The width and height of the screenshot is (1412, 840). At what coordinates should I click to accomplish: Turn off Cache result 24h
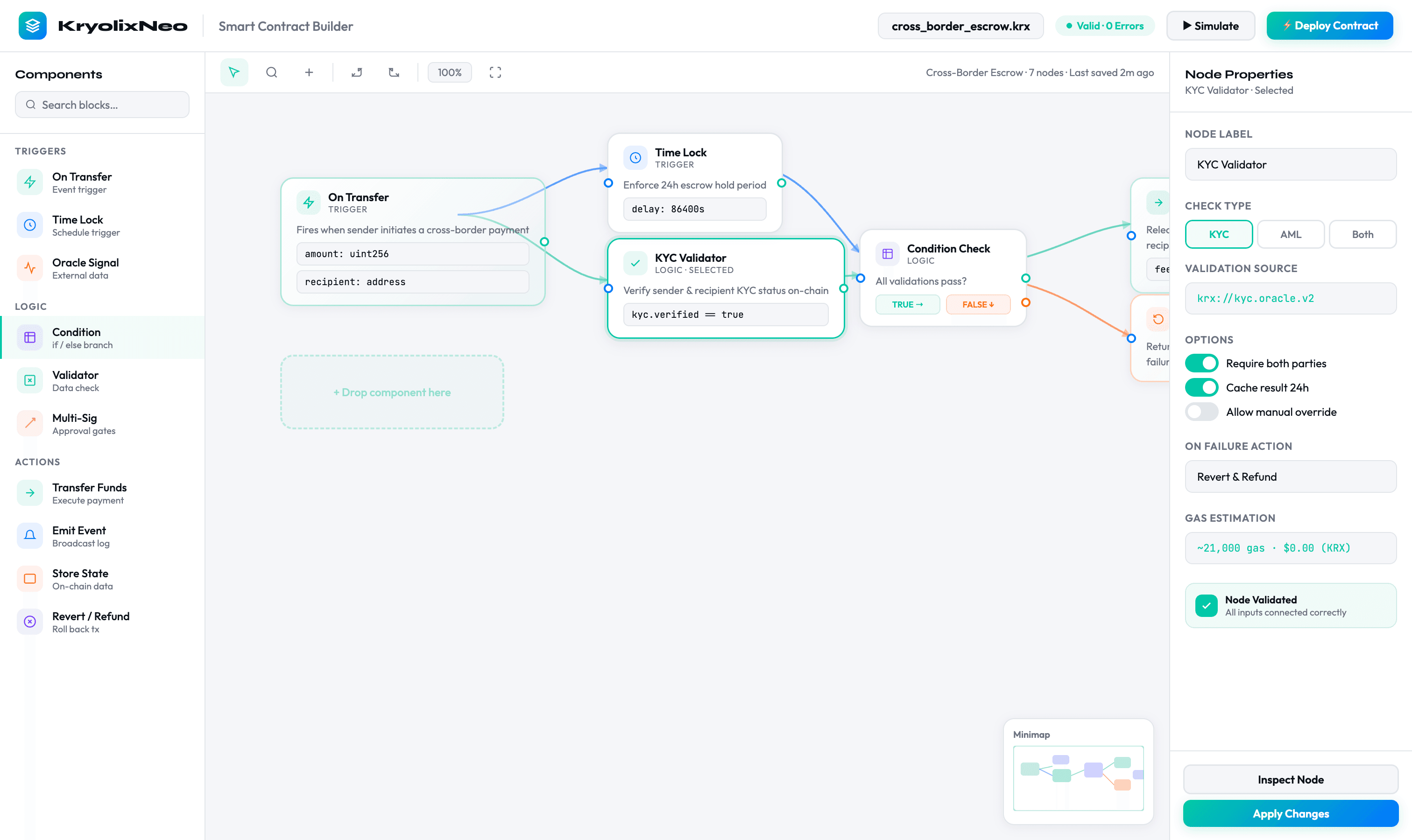coord(1202,387)
